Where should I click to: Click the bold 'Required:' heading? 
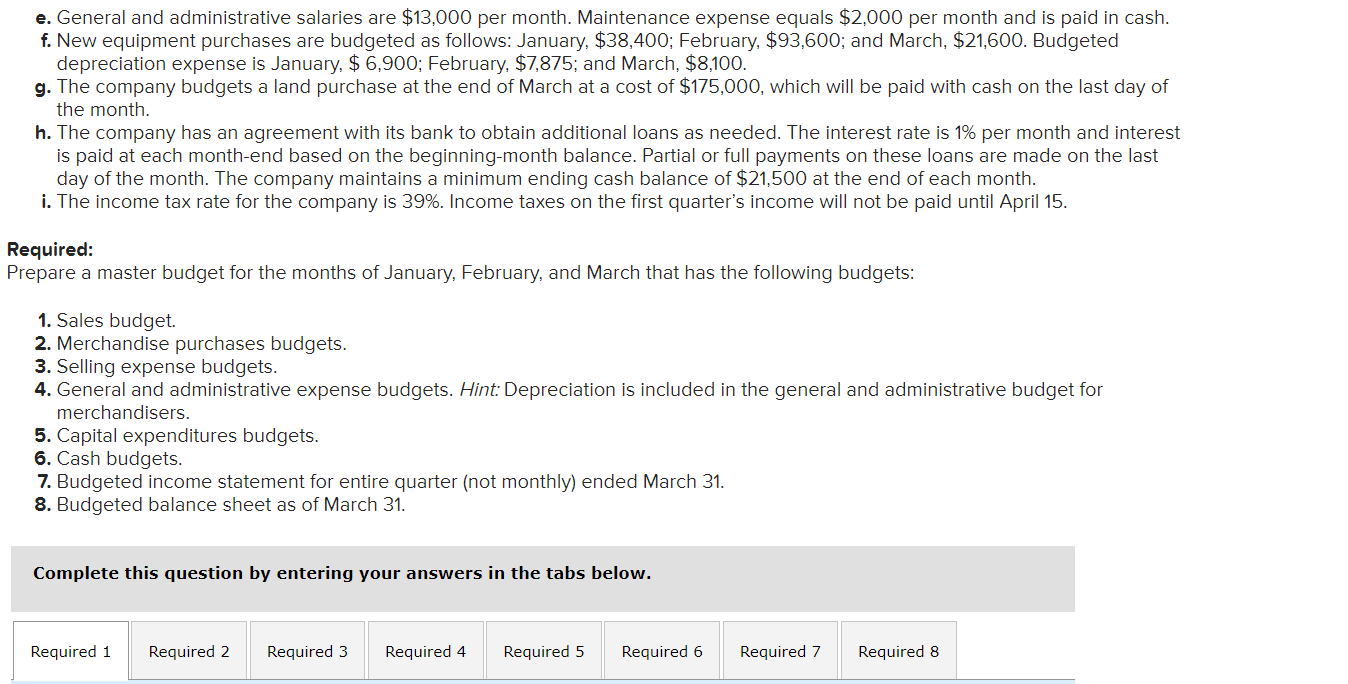50,250
